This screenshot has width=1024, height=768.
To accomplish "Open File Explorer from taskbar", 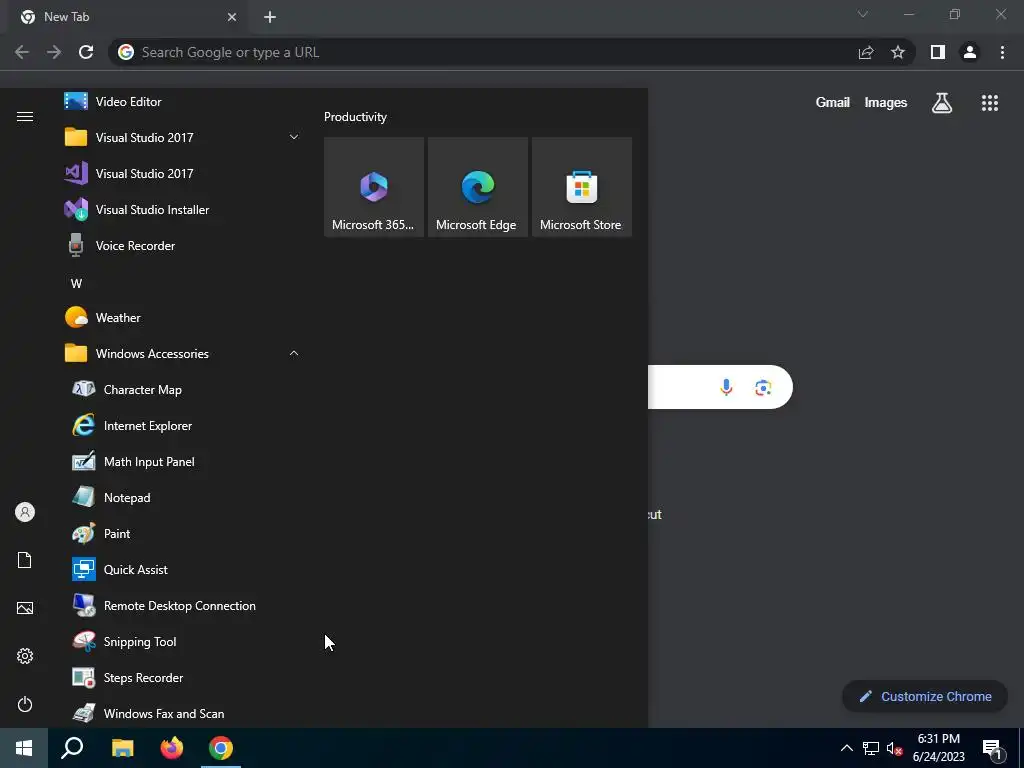I will (122, 748).
